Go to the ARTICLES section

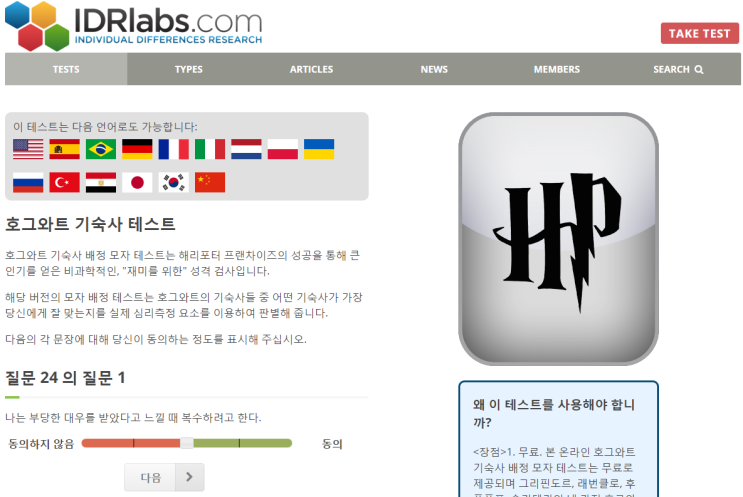(311, 69)
